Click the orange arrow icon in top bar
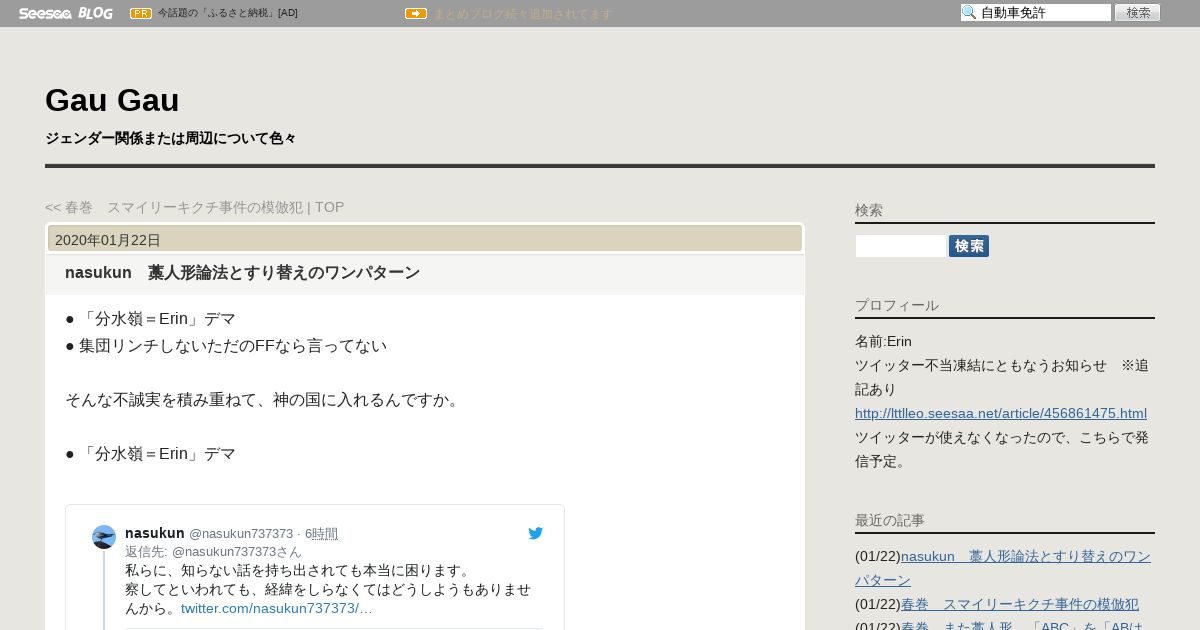The width and height of the screenshot is (1200, 630). [416, 13]
